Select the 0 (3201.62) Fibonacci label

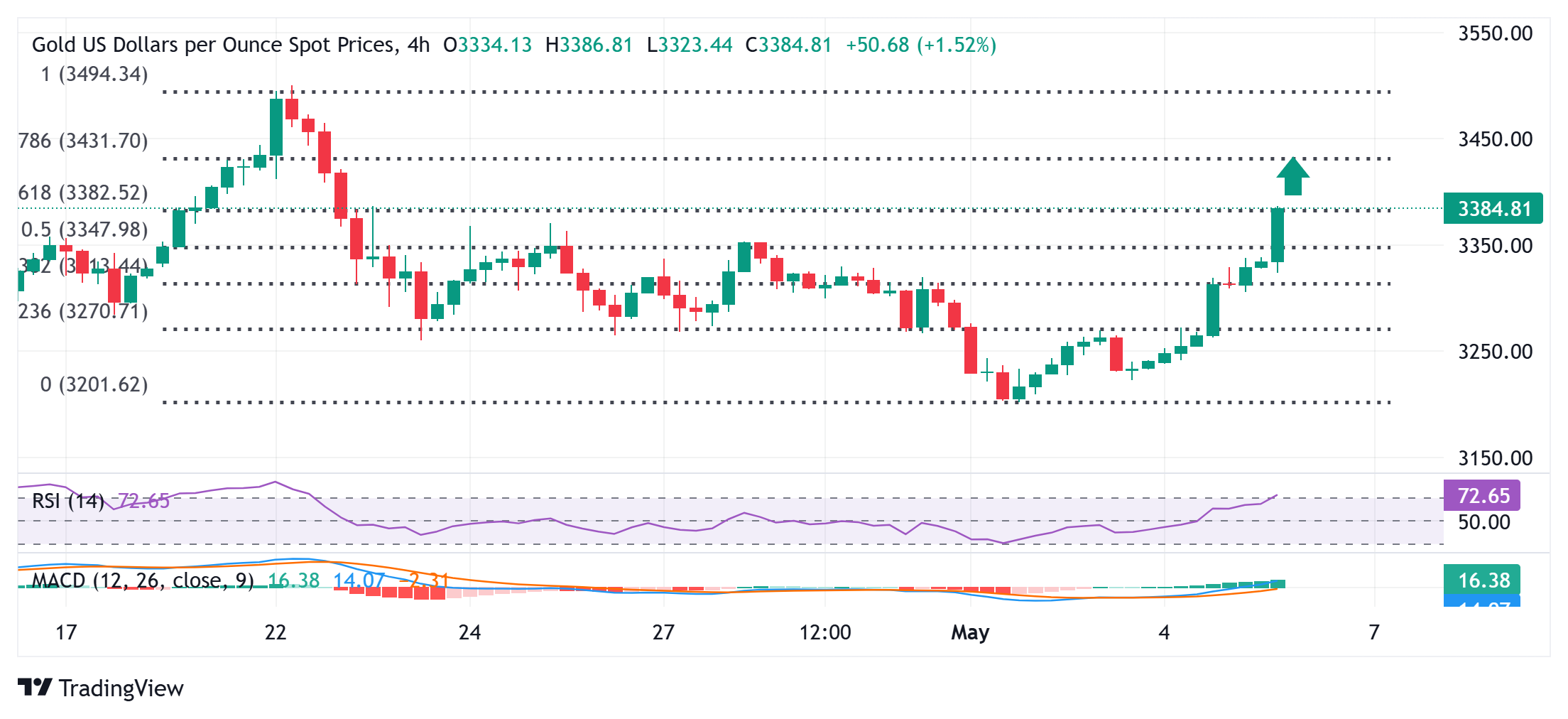click(x=94, y=385)
